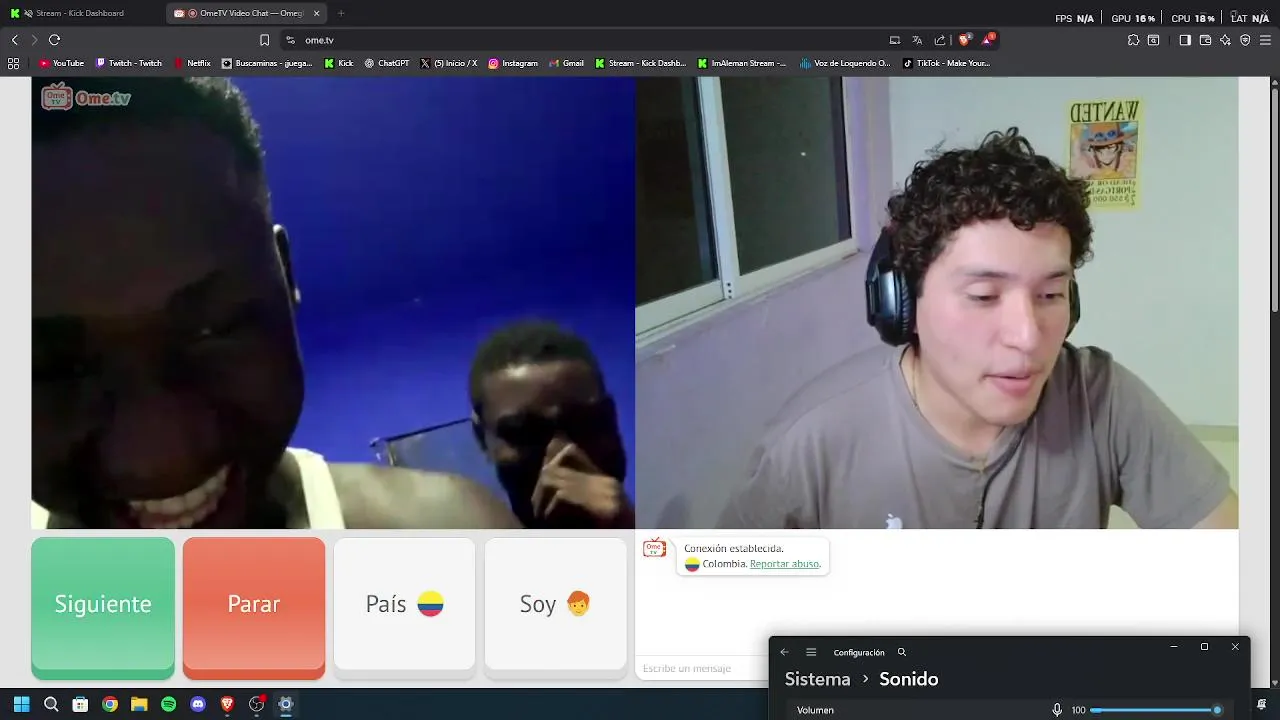Open the browser main menu
1280x720 pixels.
click(x=1266, y=40)
